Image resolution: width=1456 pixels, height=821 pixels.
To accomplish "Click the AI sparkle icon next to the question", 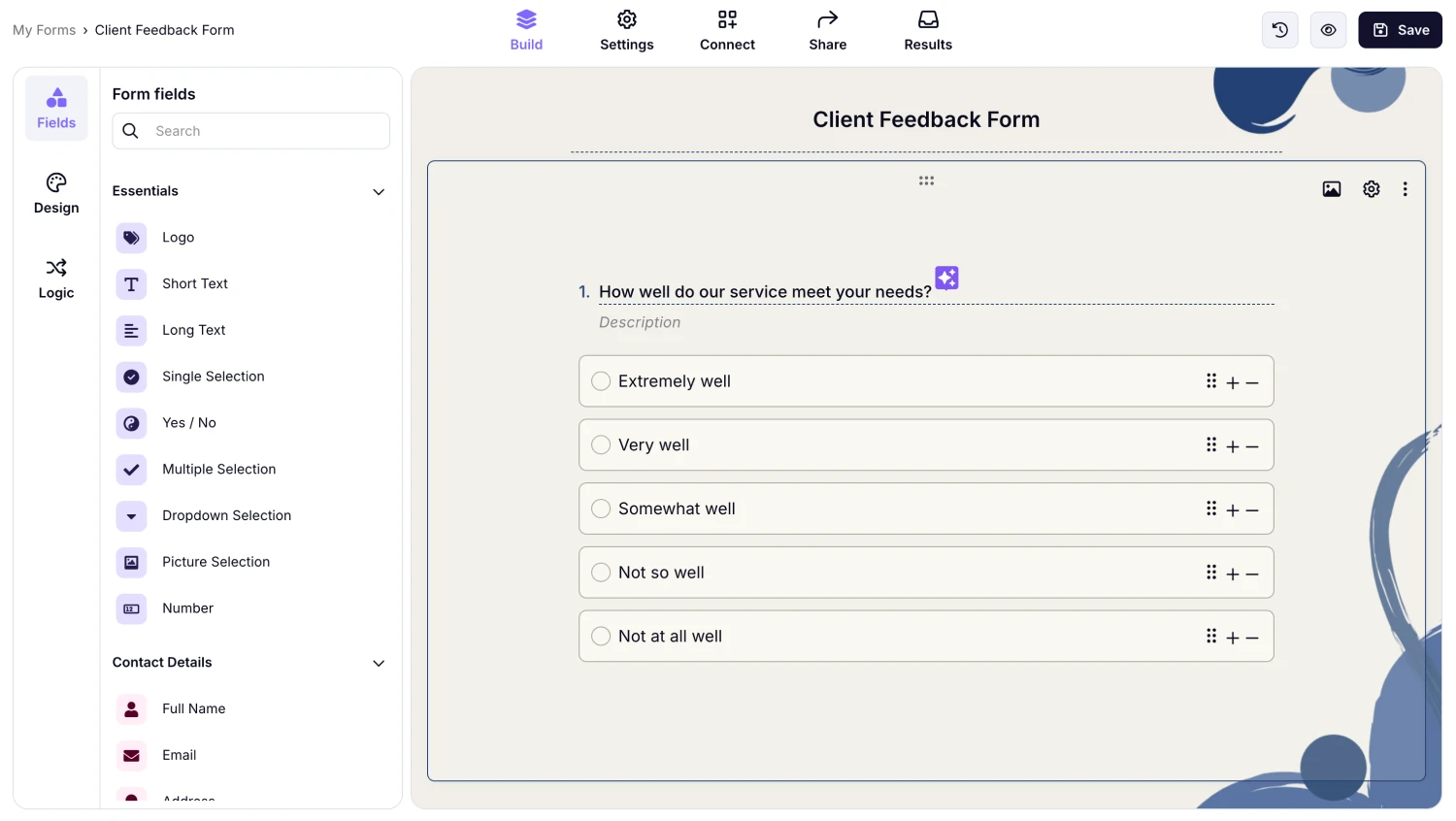I will pyautogui.click(x=945, y=279).
